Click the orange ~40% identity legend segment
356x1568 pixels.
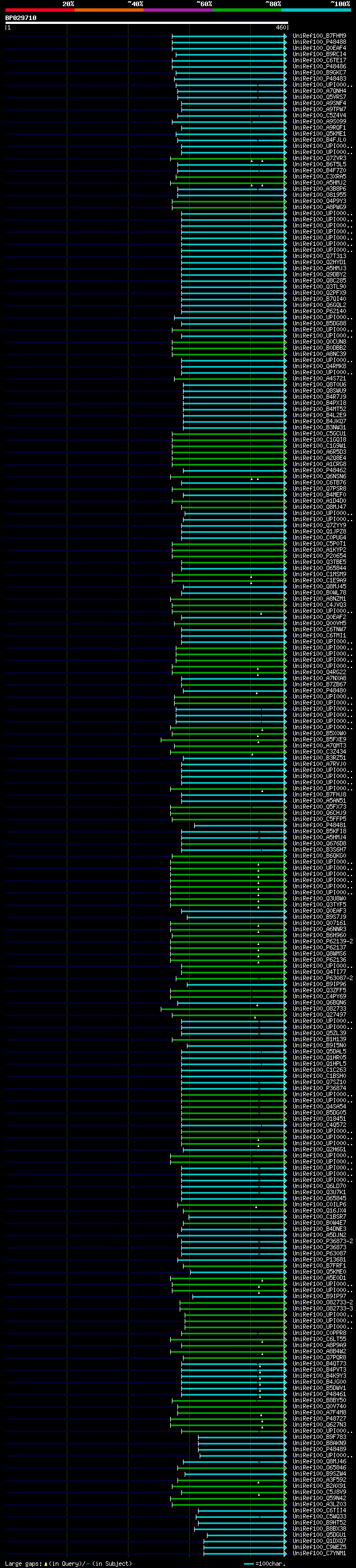coord(109,11)
